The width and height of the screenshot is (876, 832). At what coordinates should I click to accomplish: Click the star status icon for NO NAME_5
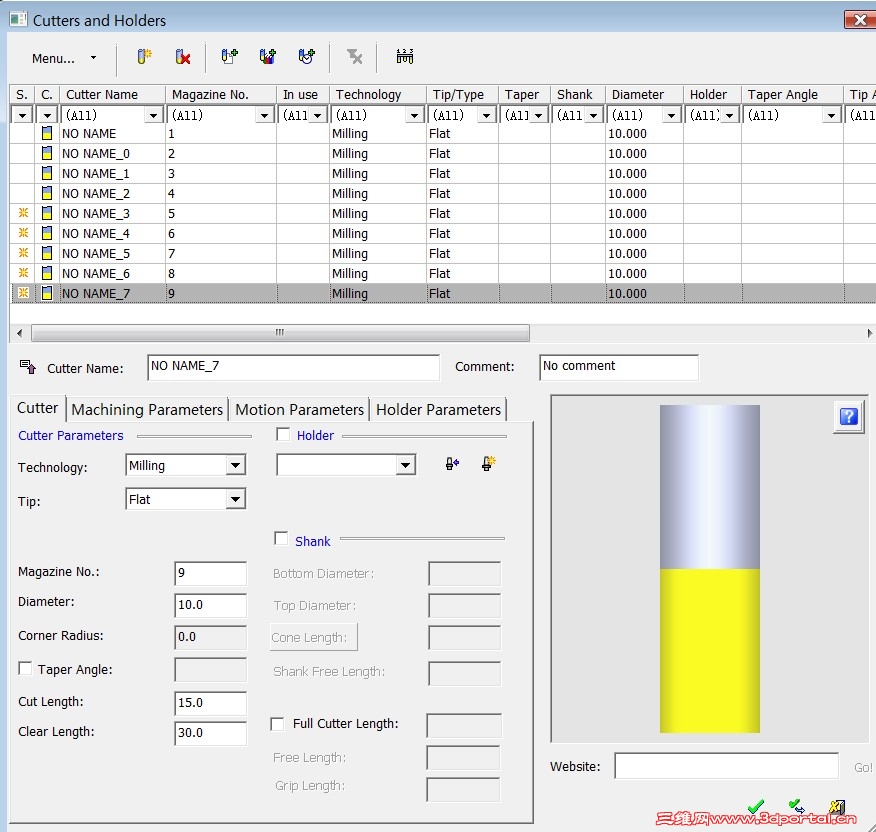click(x=23, y=253)
